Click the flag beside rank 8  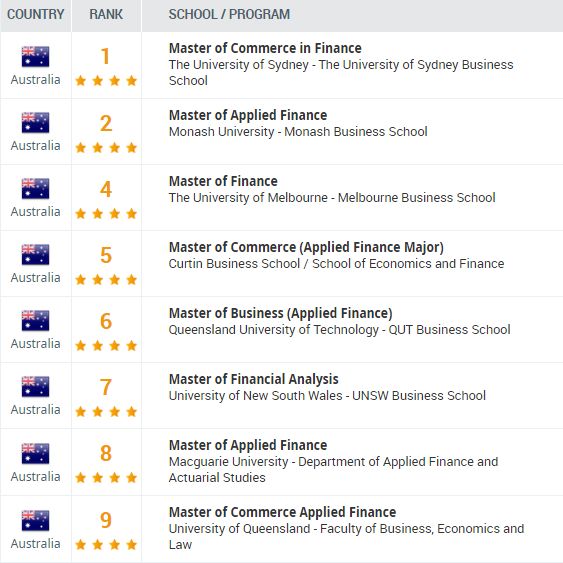[35, 453]
